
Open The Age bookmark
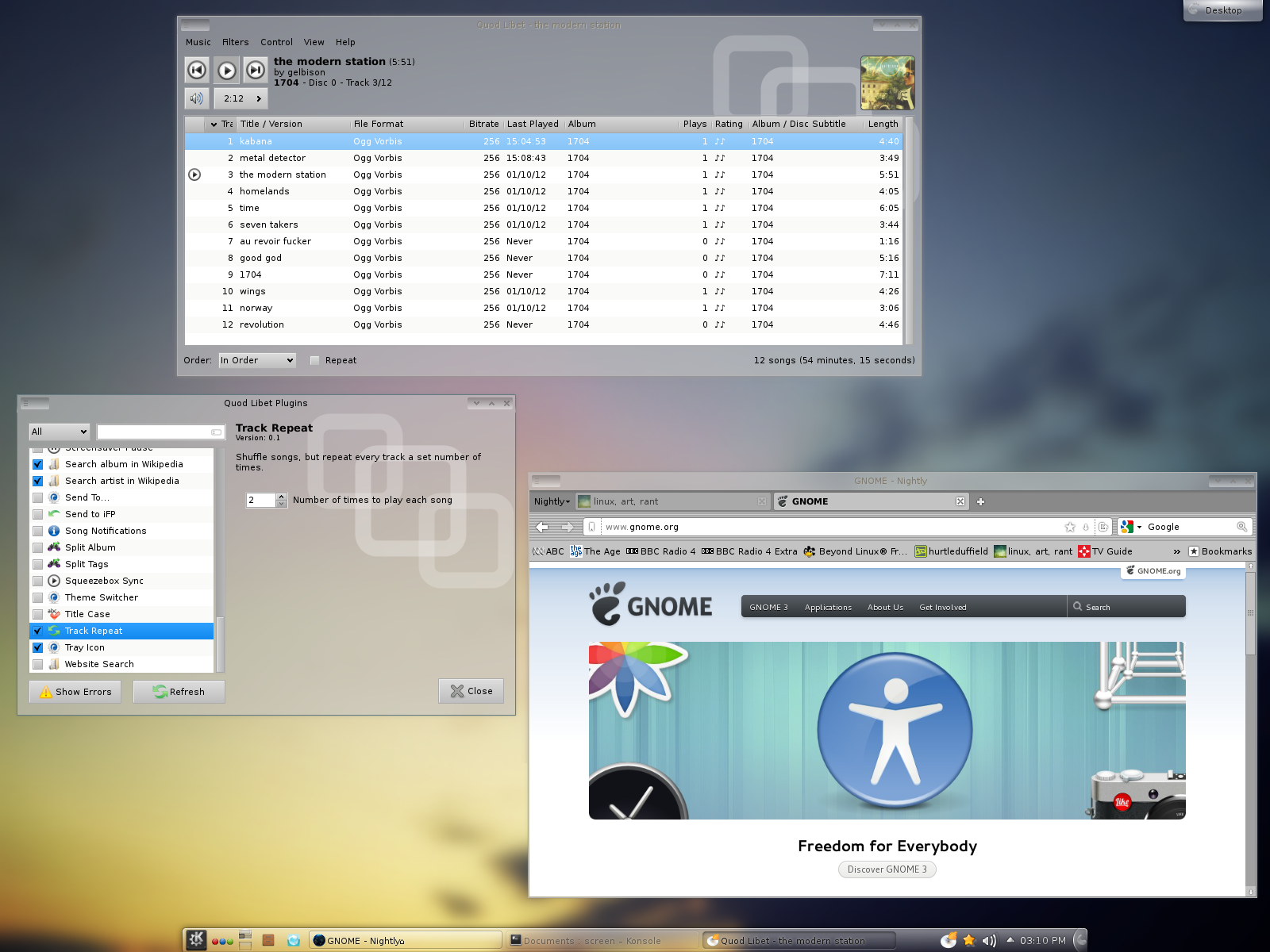pyautogui.click(x=595, y=551)
